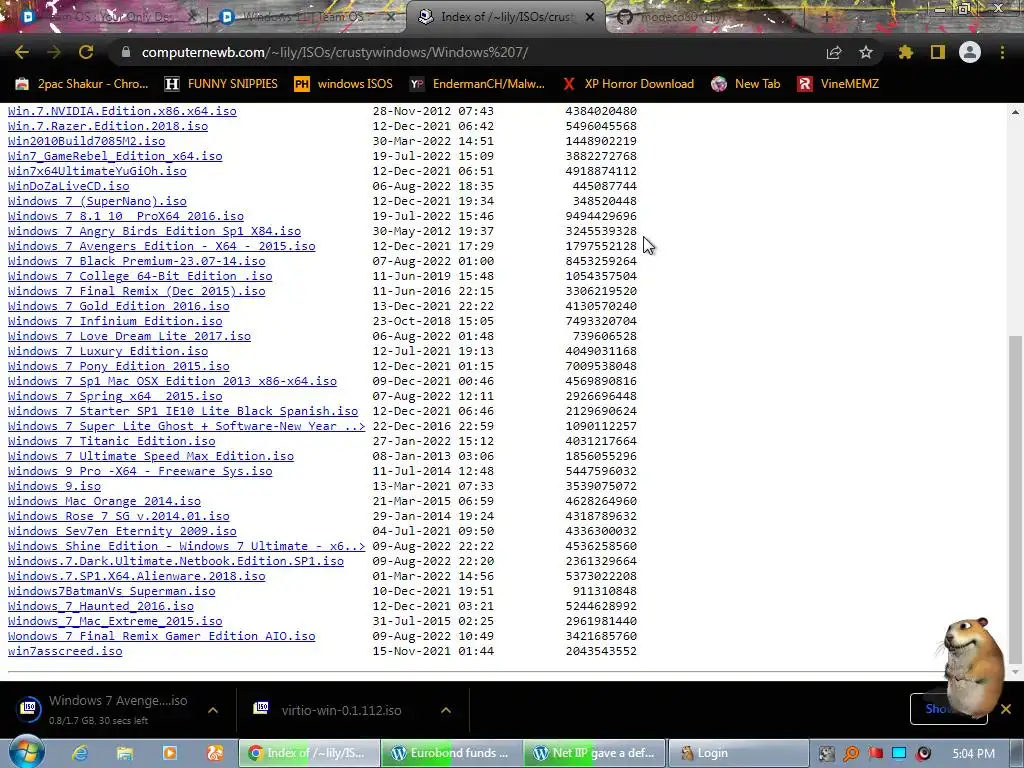Open the EndermanCH/Malw... bookmark

coord(477,84)
